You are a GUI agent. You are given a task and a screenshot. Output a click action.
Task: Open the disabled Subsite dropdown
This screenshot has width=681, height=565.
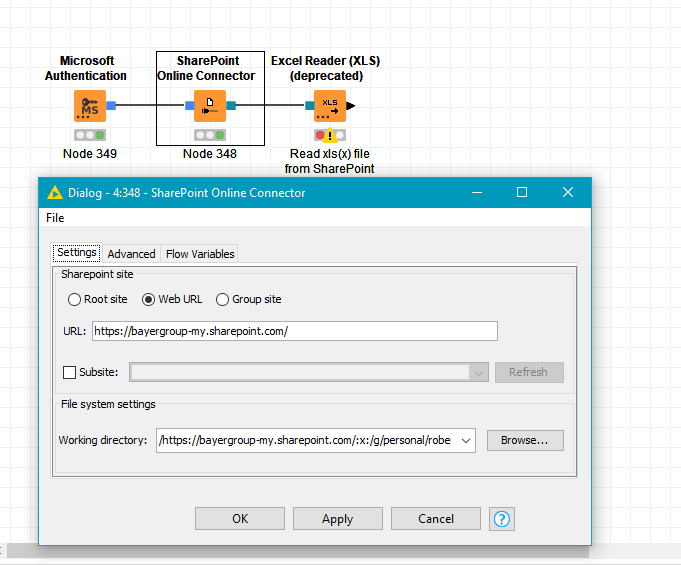pos(309,372)
